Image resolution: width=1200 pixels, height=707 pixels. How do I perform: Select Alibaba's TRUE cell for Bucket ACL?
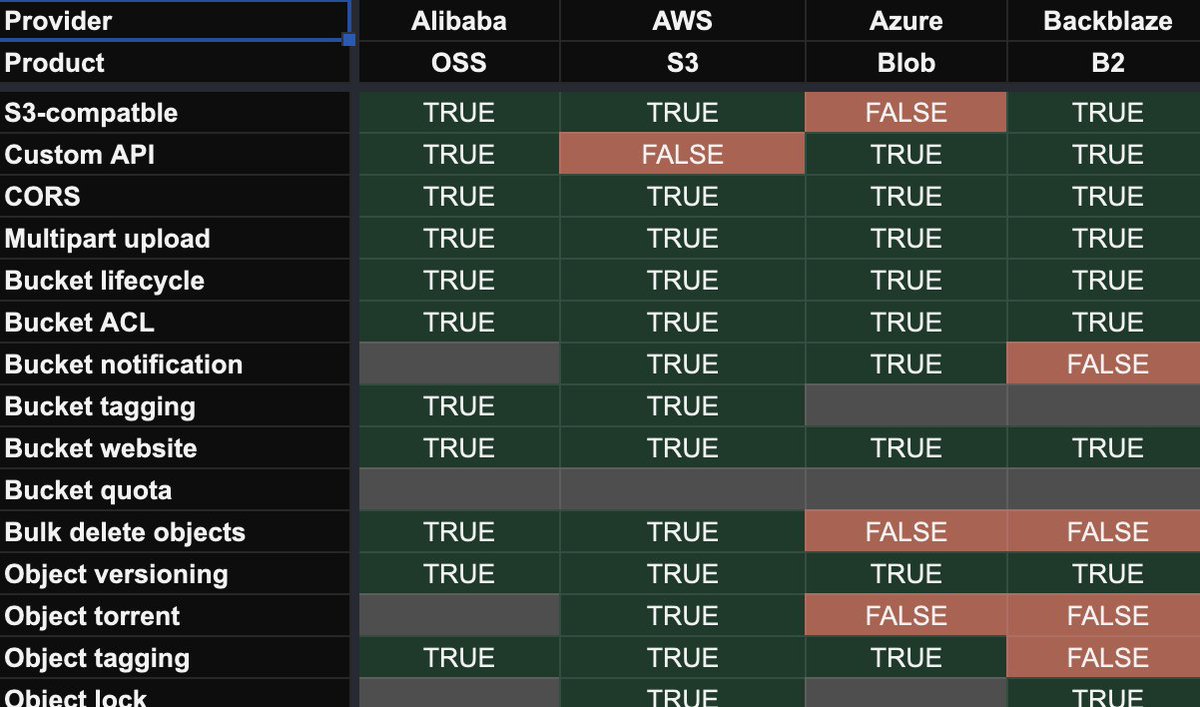tap(459, 322)
